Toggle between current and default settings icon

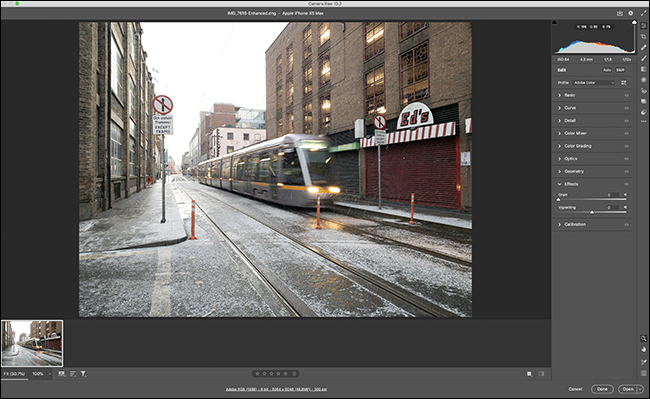coord(541,374)
